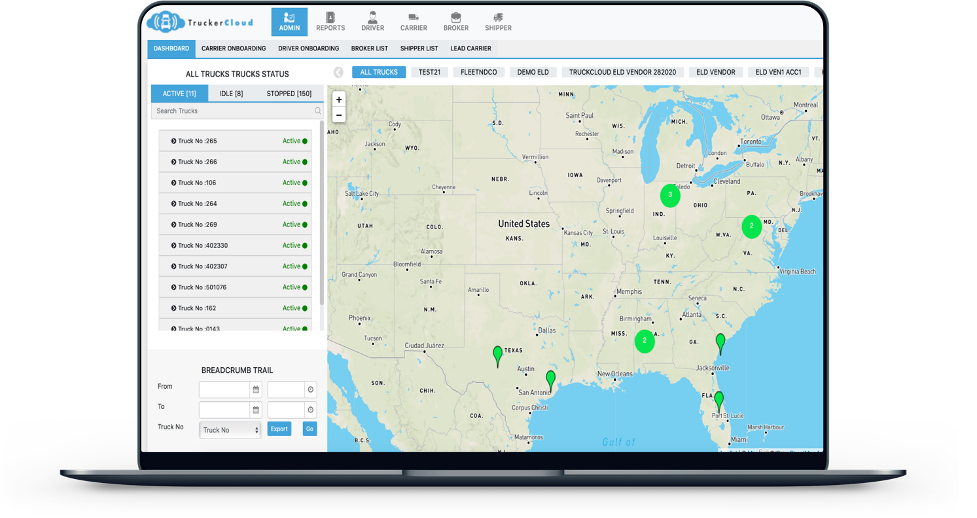Switch to Dashboard tab
The height and width of the screenshot is (518, 977).
[x=171, y=49]
